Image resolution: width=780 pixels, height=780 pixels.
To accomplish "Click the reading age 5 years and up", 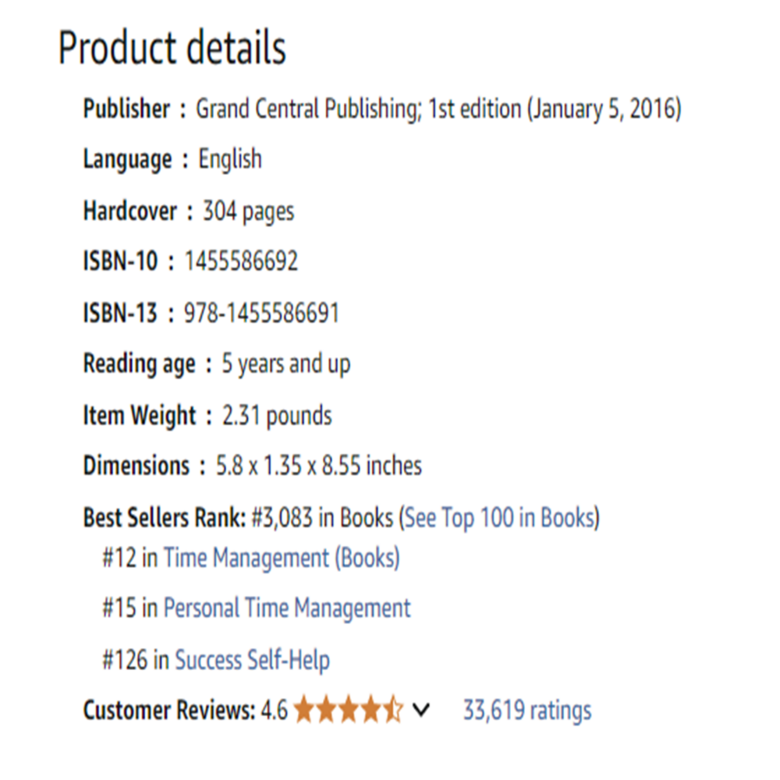I will pos(286,364).
